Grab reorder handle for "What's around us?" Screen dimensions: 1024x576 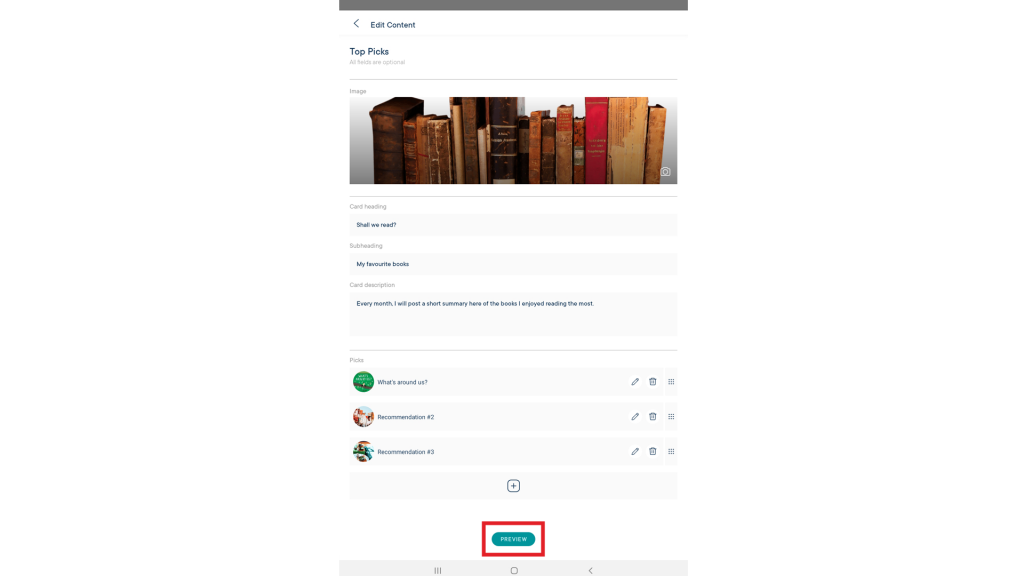671,381
